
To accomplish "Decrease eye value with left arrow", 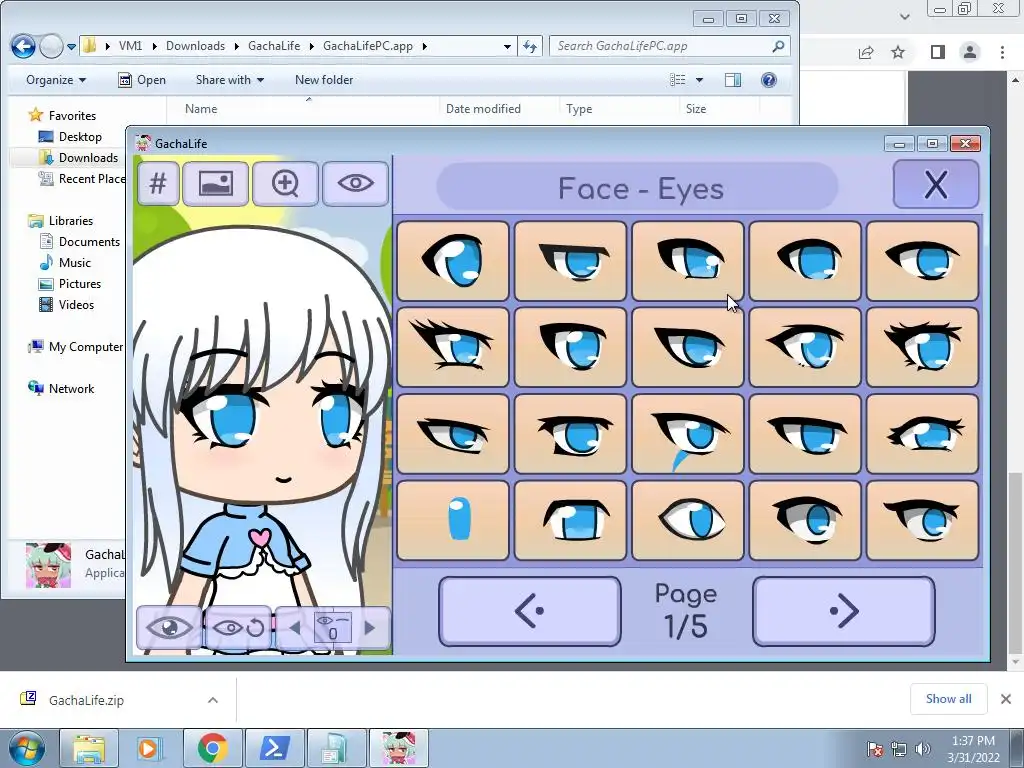I will click(295, 628).
